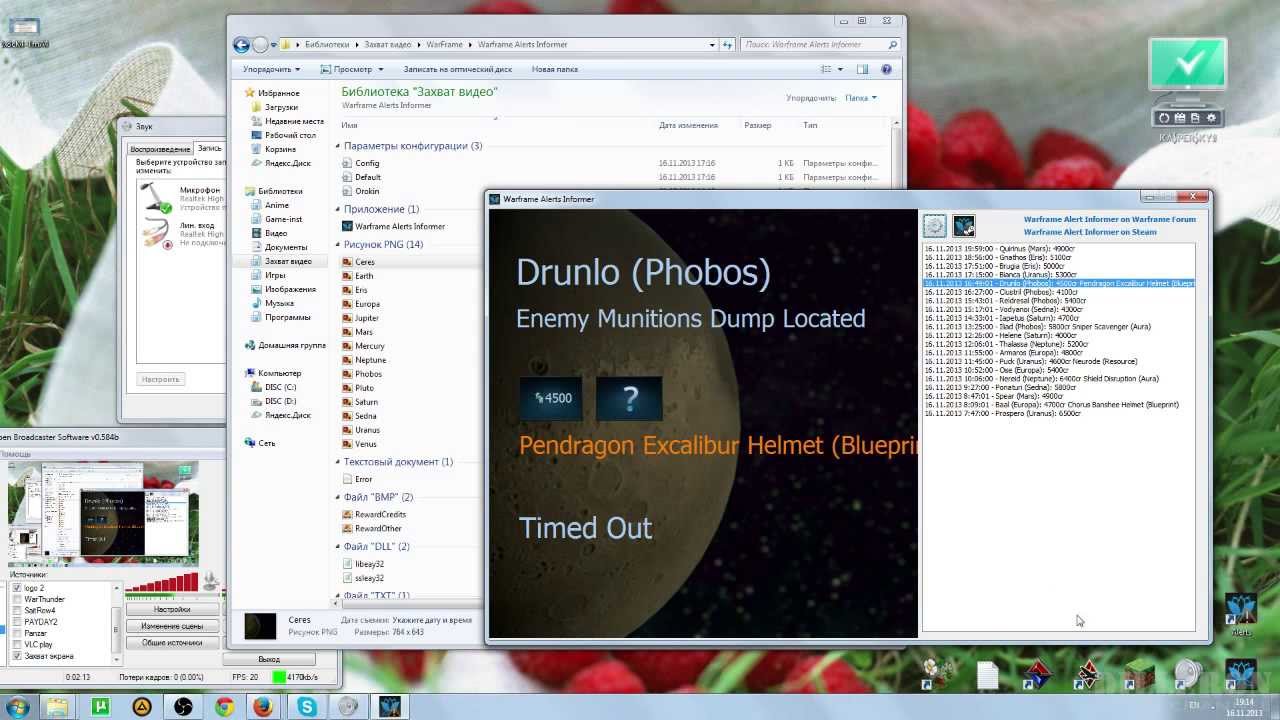
Task: Select Ceres PNG file
Action: pos(358,262)
